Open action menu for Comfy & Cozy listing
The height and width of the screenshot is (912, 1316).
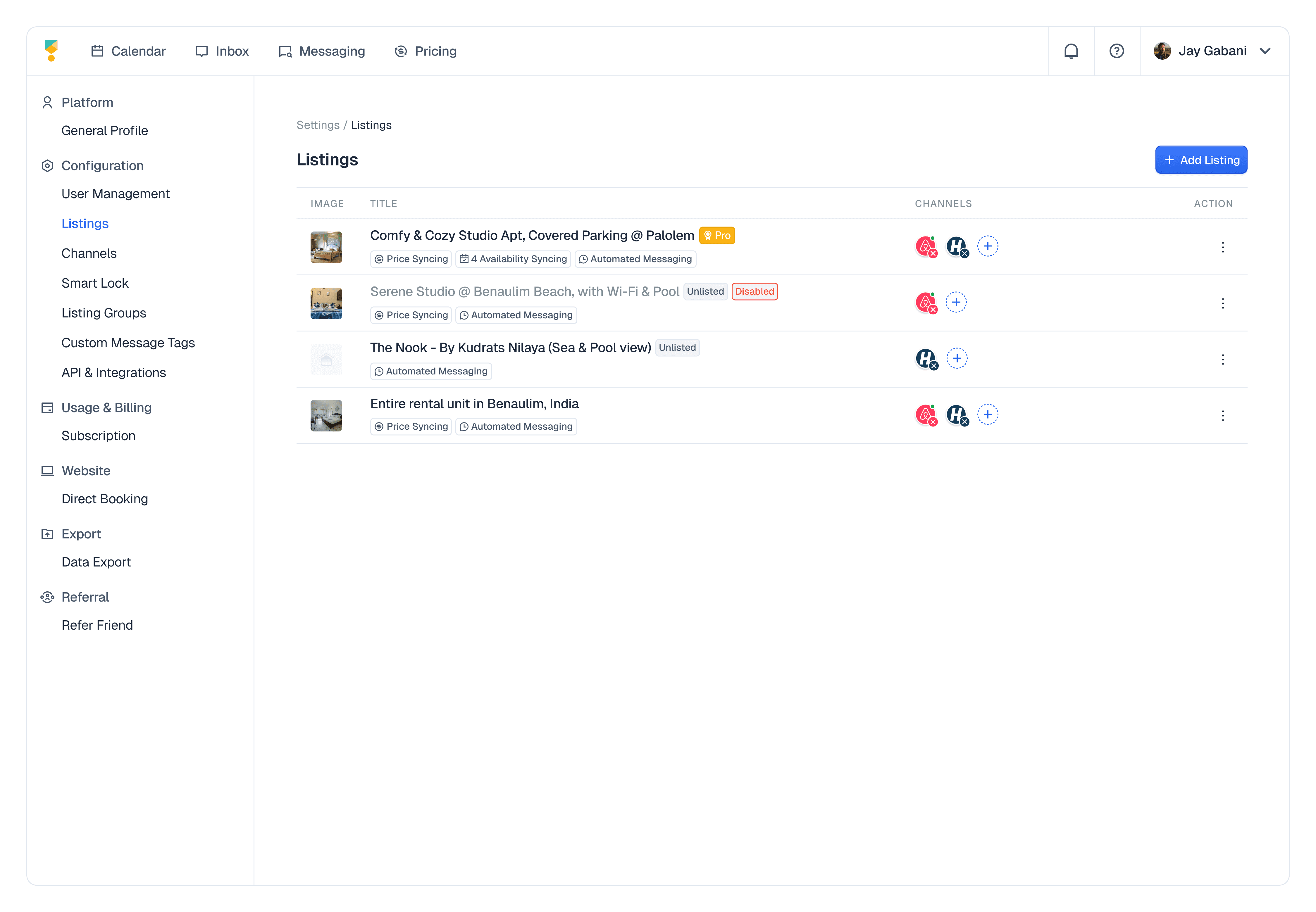1222,247
